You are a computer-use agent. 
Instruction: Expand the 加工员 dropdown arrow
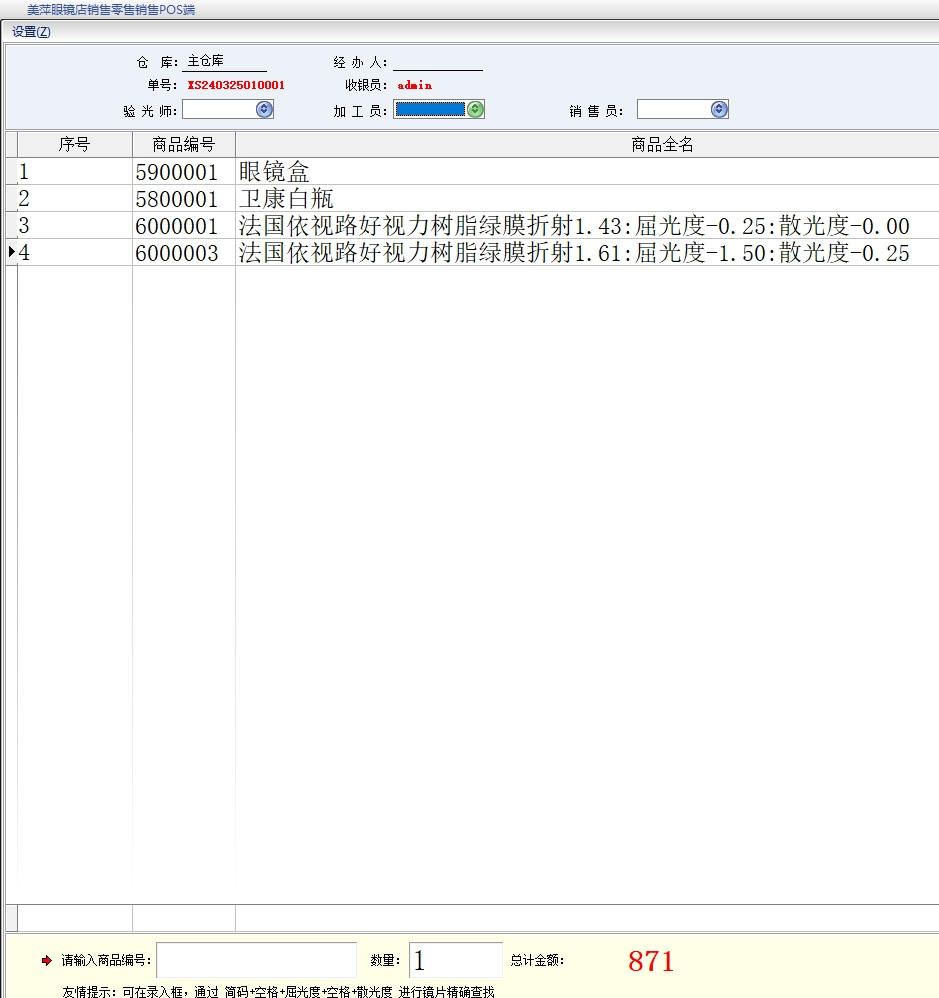[475, 110]
